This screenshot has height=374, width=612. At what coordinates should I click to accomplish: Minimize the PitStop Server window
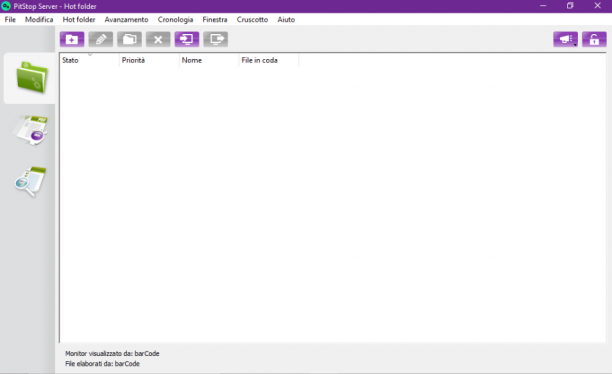pos(543,6)
